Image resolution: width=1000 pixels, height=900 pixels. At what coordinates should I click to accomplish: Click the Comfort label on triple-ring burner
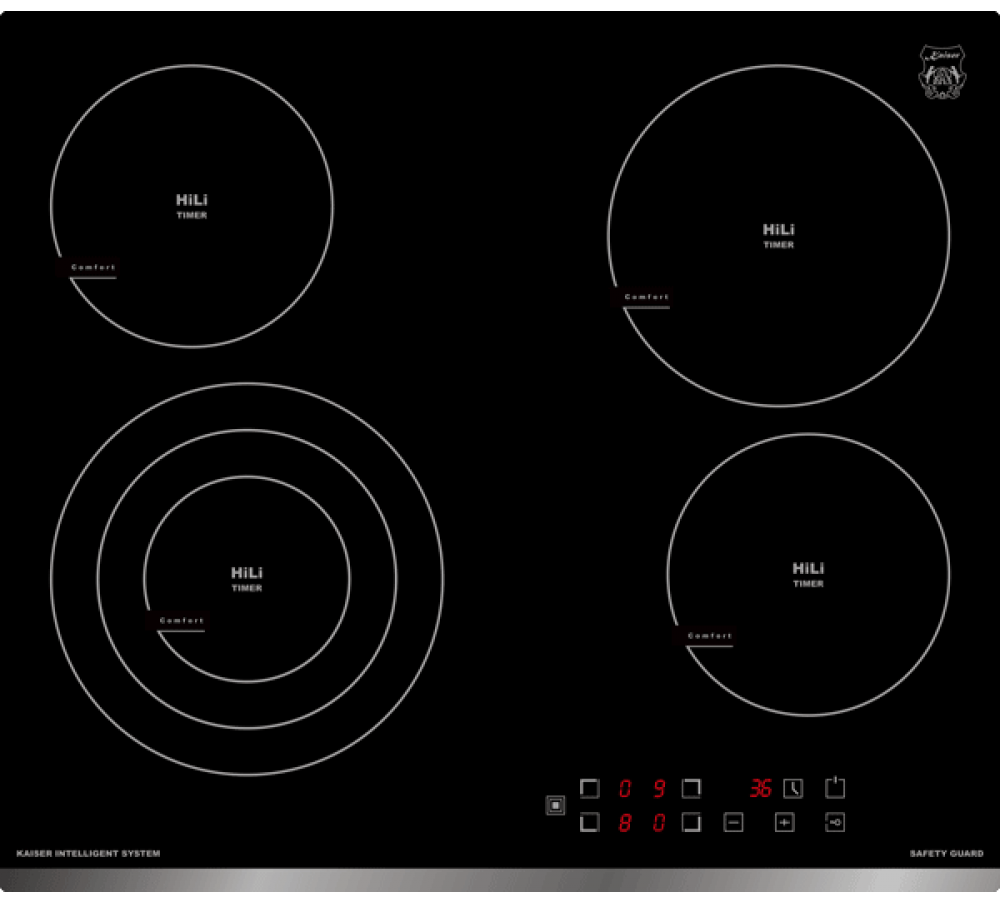(182, 621)
